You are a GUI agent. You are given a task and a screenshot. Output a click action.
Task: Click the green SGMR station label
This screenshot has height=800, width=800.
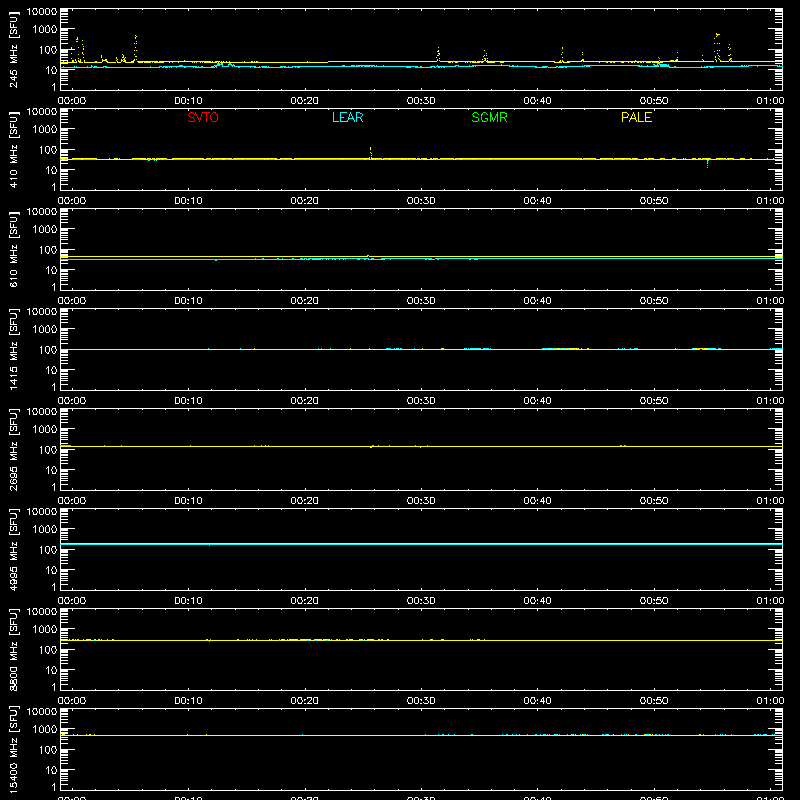coord(489,117)
